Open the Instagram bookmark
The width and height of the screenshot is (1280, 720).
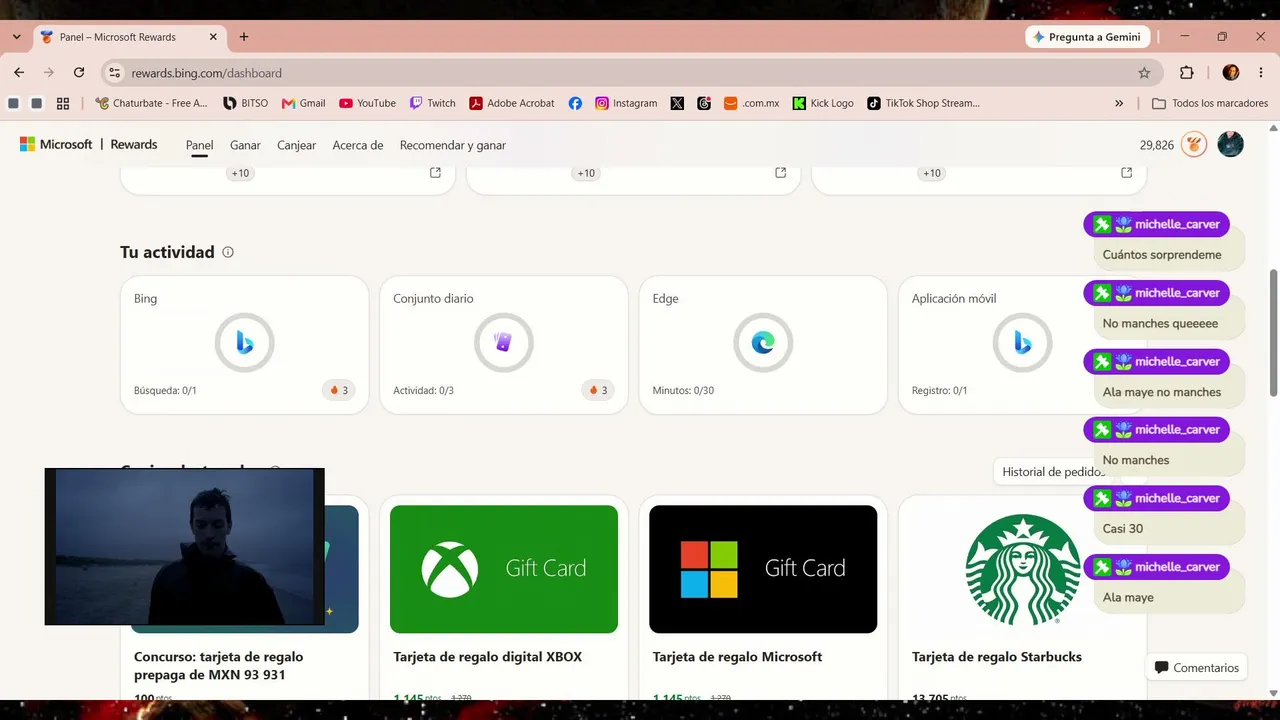(626, 103)
